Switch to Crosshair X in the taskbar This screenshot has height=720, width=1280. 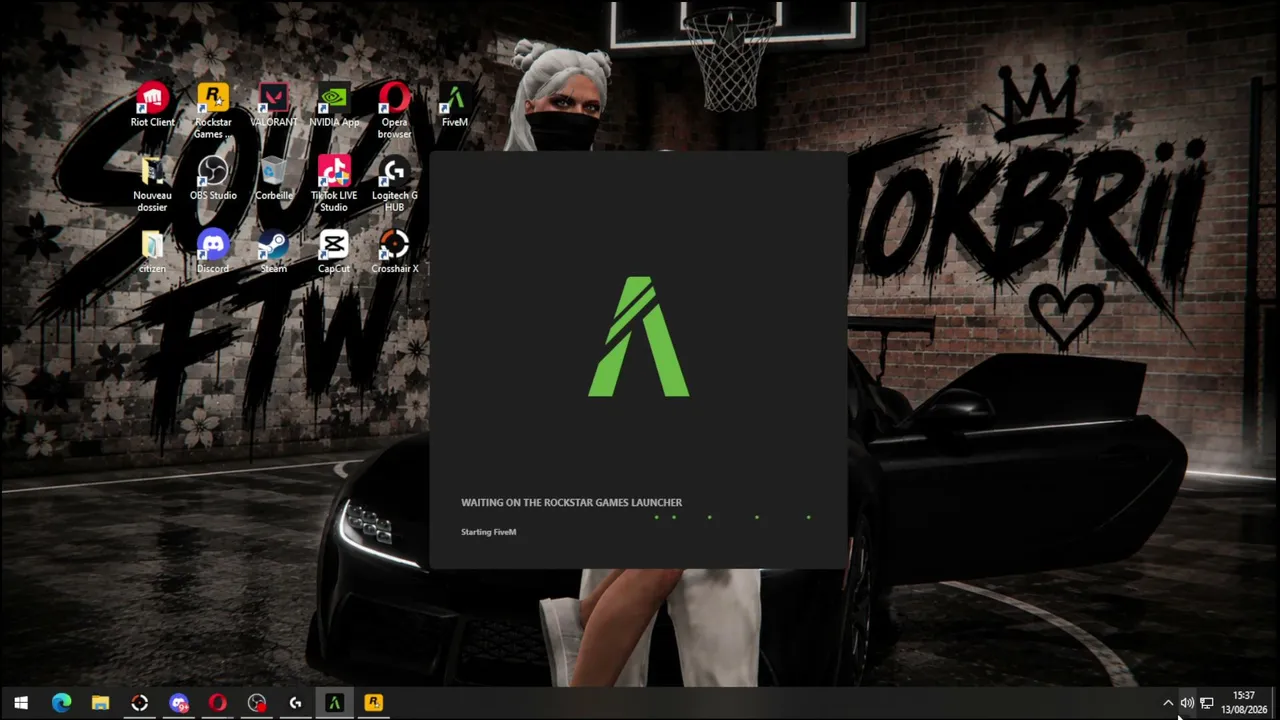coord(139,703)
